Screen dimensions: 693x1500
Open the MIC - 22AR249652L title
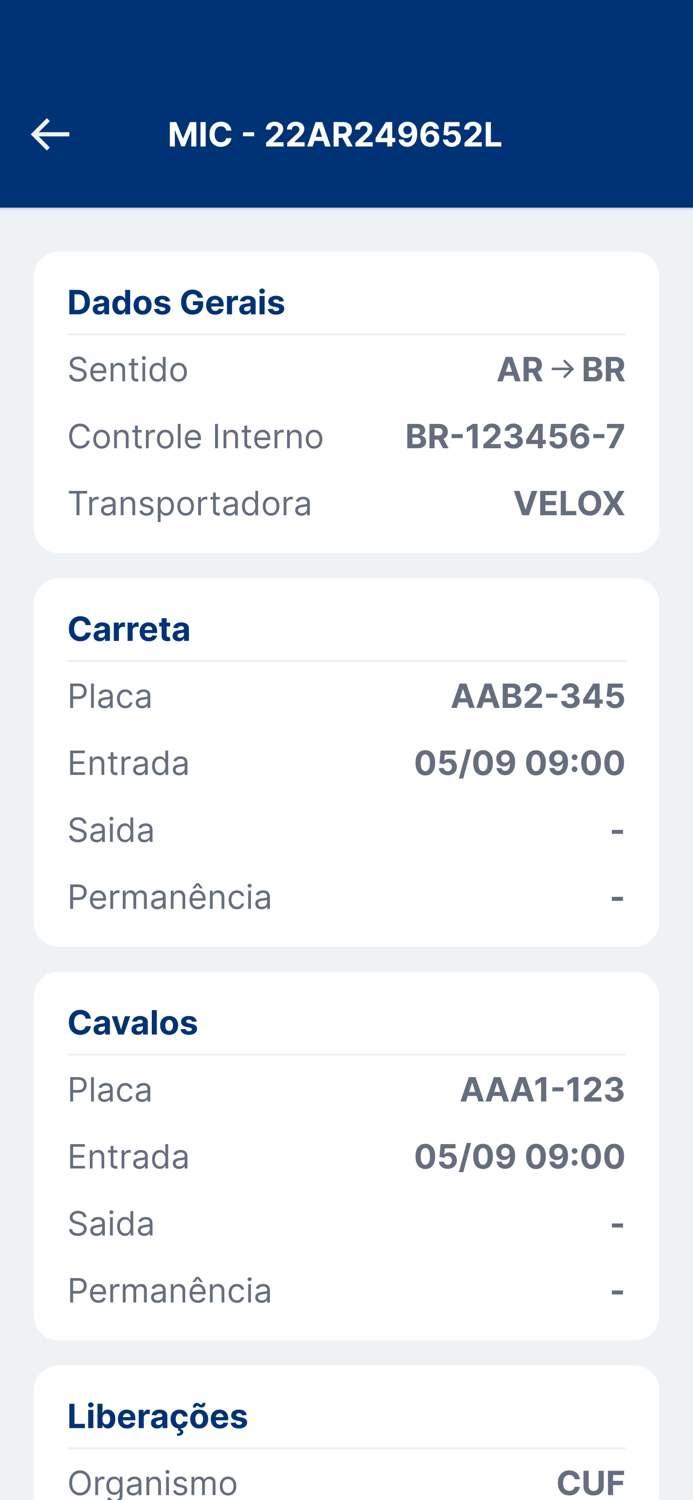[335, 132]
